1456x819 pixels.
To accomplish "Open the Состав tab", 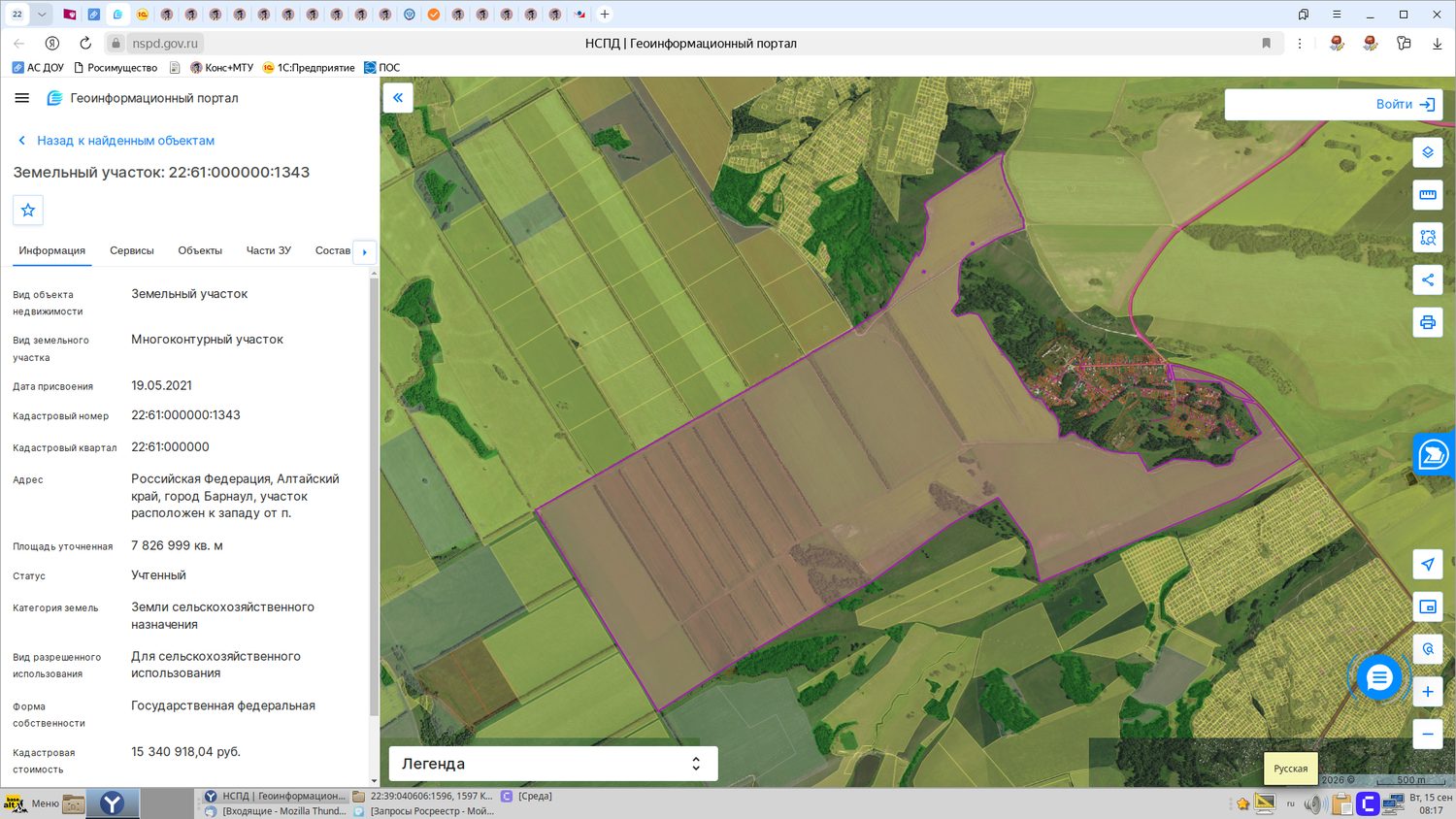I will click(x=333, y=250).
